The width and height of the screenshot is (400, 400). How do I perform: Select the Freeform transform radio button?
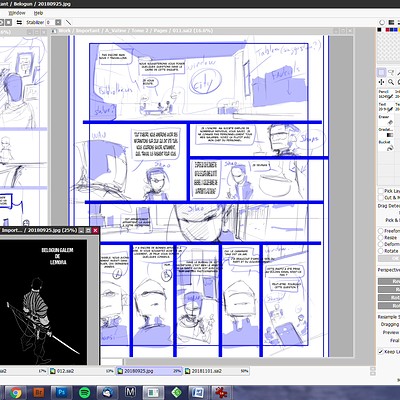coord(381,231)
